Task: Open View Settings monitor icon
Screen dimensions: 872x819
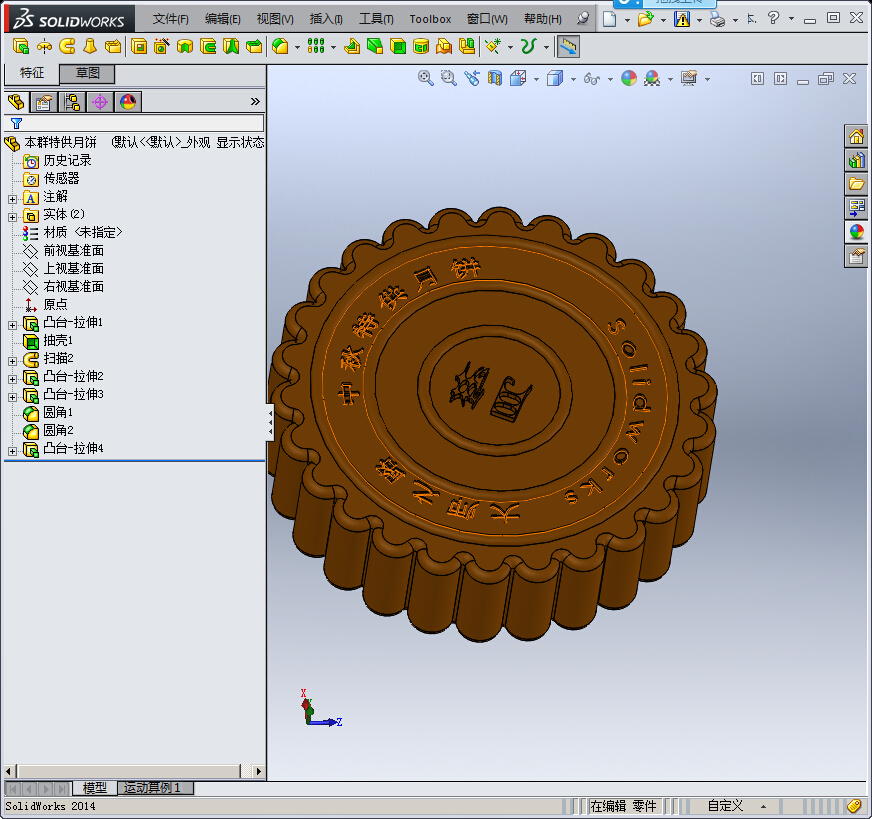Action: 689,78
